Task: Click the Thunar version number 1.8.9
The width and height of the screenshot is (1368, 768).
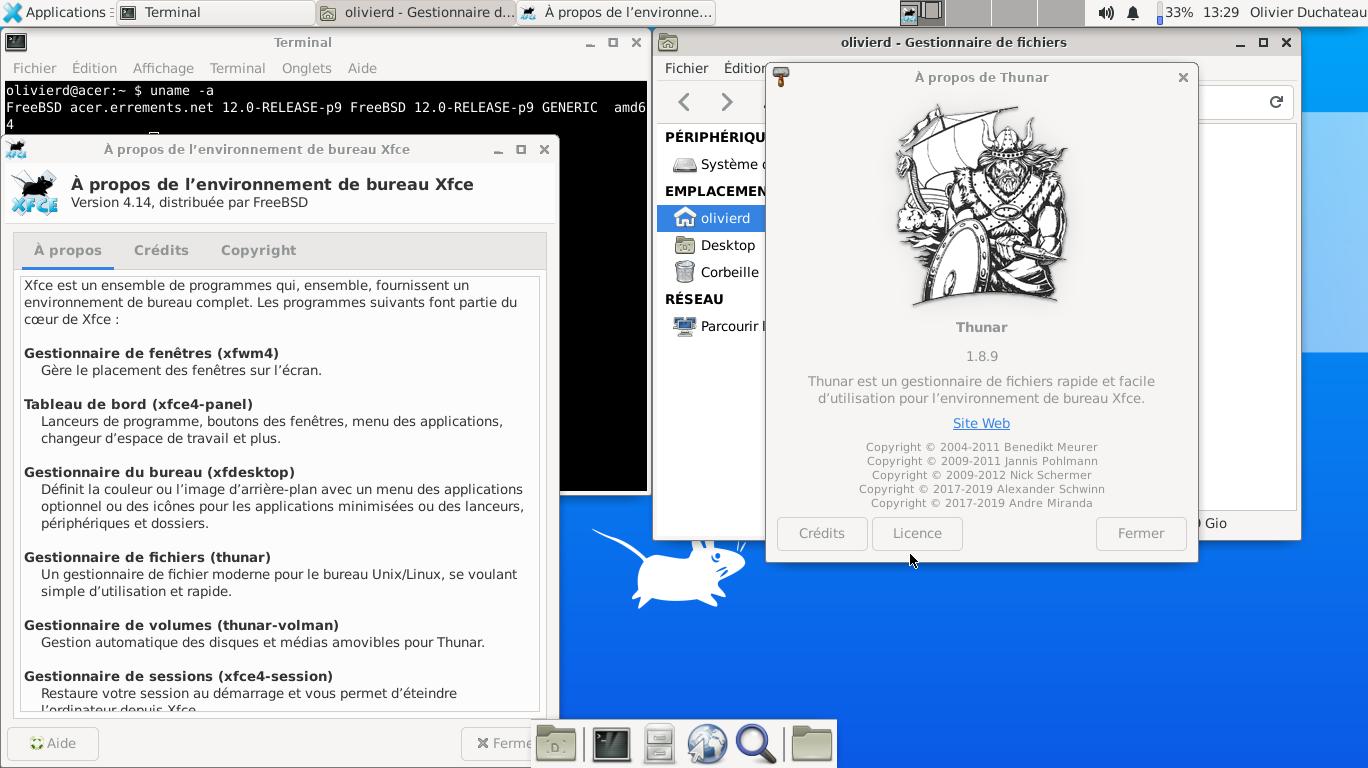Action: [x=981, y=356]
